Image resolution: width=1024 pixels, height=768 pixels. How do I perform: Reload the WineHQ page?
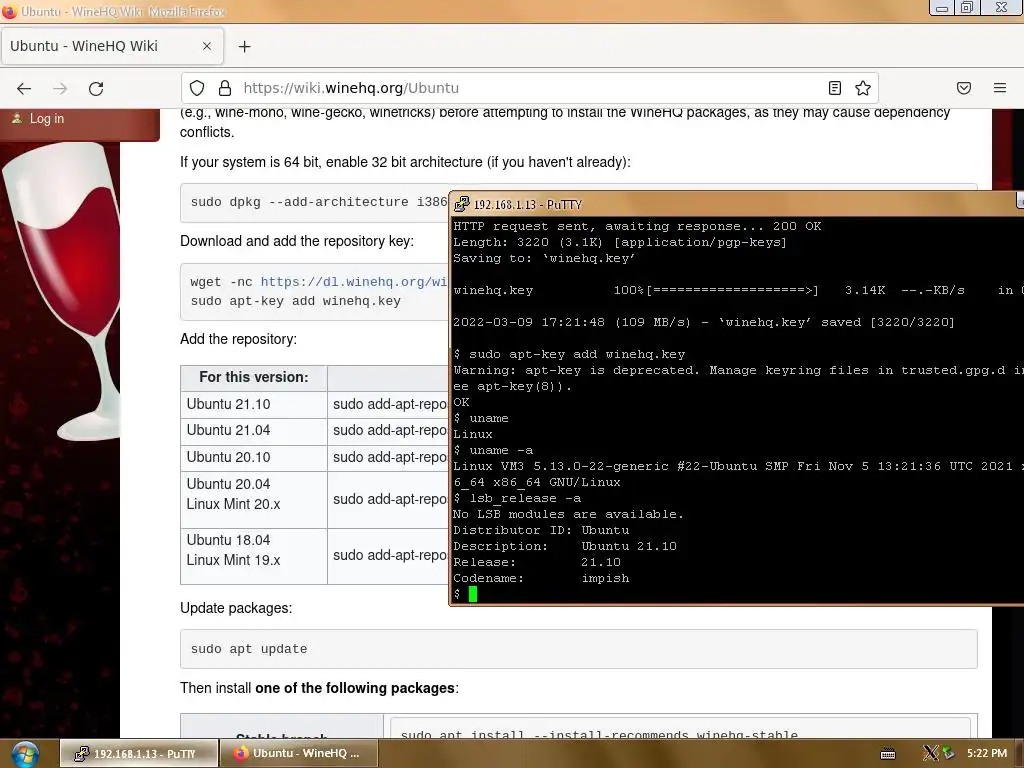point(96,88)
